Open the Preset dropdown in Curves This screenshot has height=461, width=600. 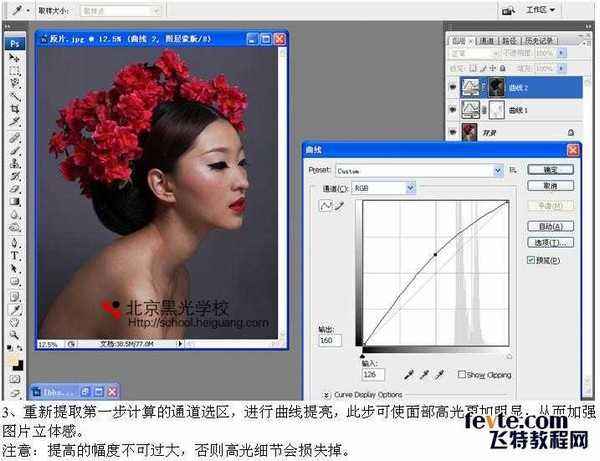[498, 170]
